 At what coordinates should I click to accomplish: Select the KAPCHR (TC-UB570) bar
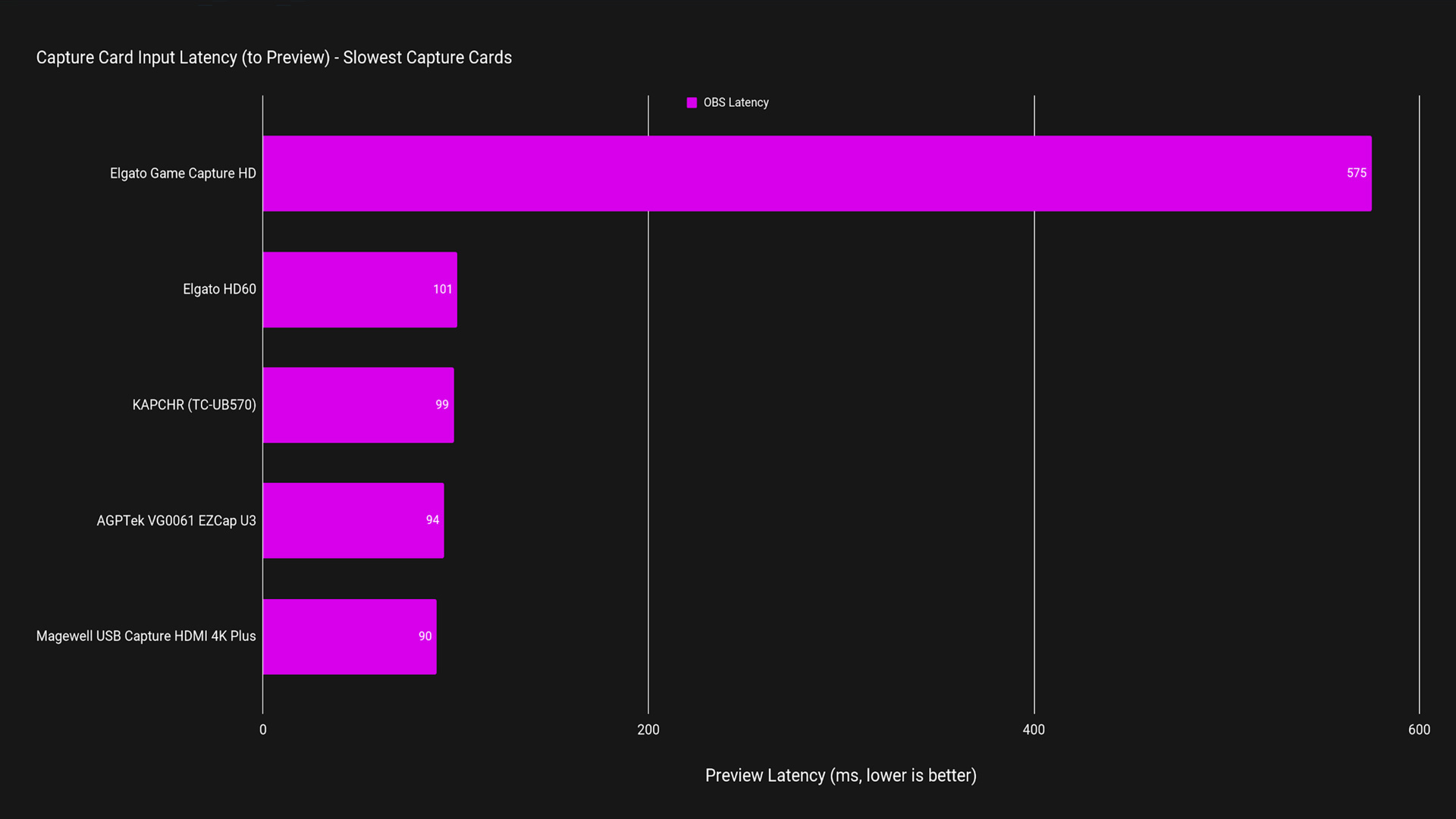pos(358,405)
